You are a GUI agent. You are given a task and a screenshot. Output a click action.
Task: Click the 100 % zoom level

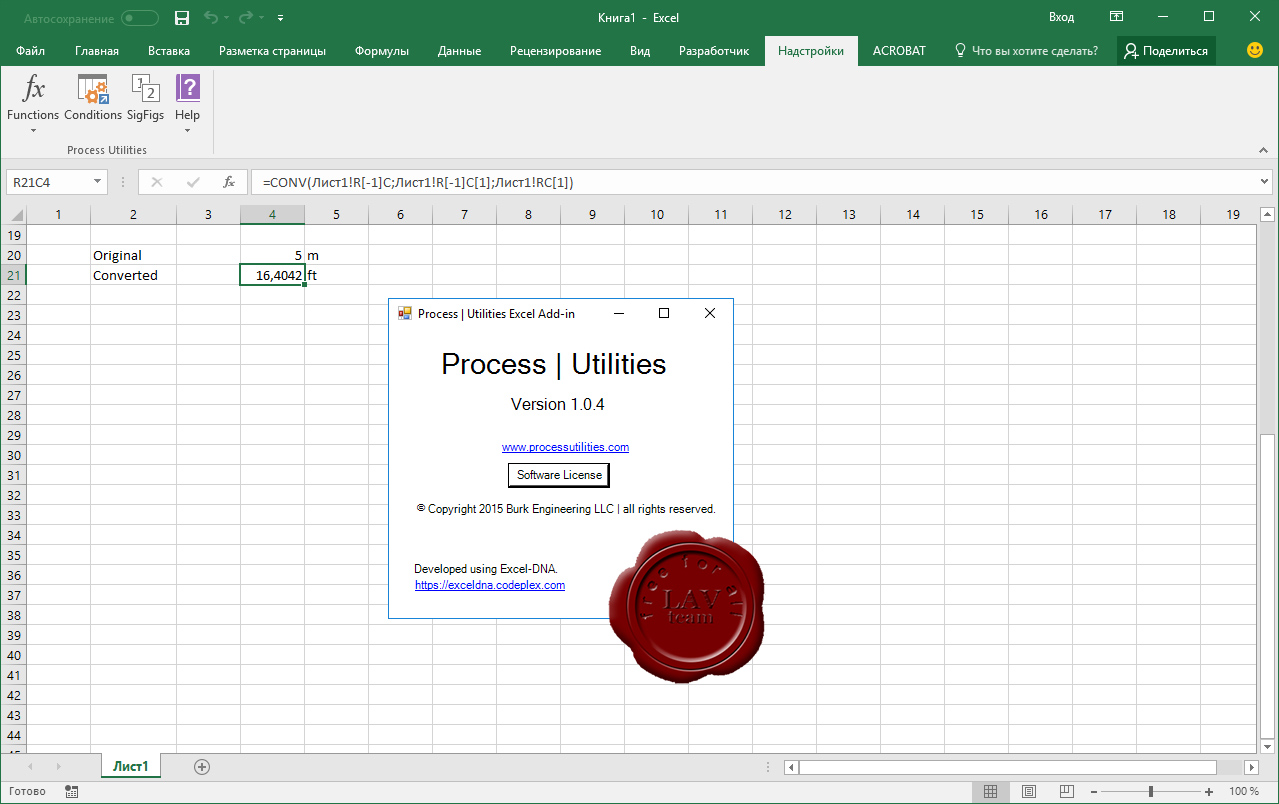coord(1244,791)
